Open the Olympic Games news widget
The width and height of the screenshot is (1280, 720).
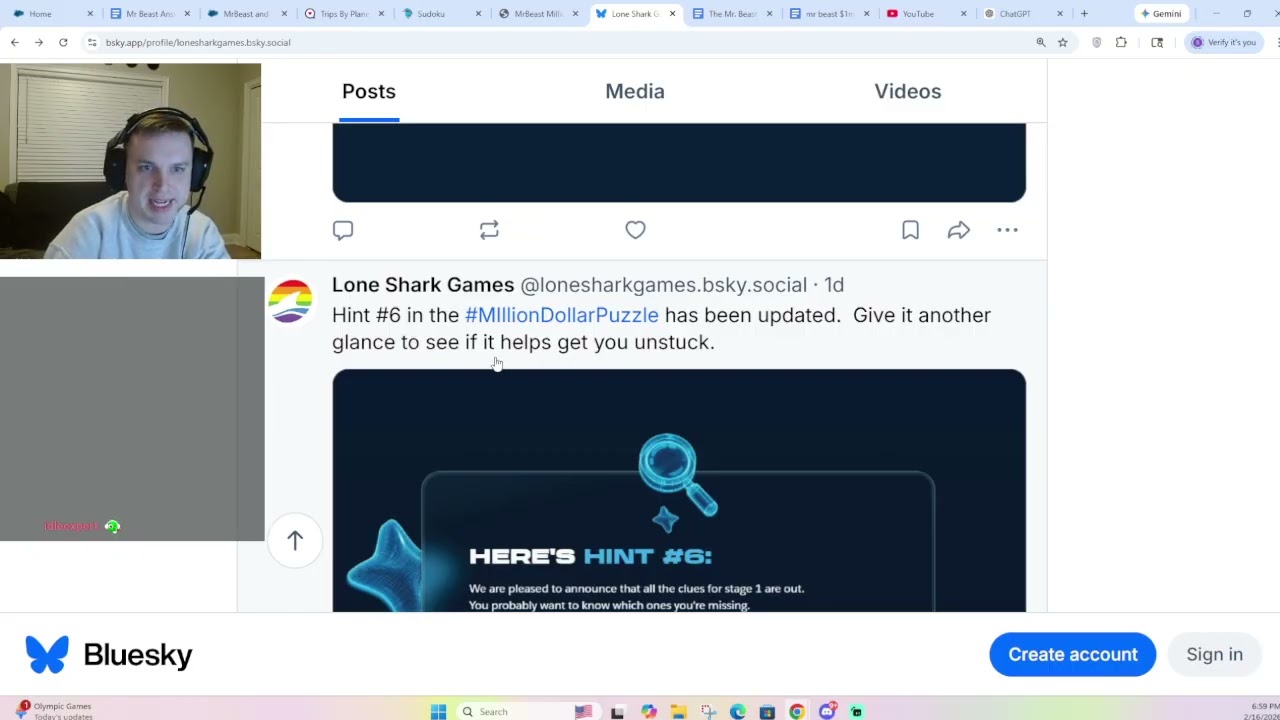coord(55,711)
